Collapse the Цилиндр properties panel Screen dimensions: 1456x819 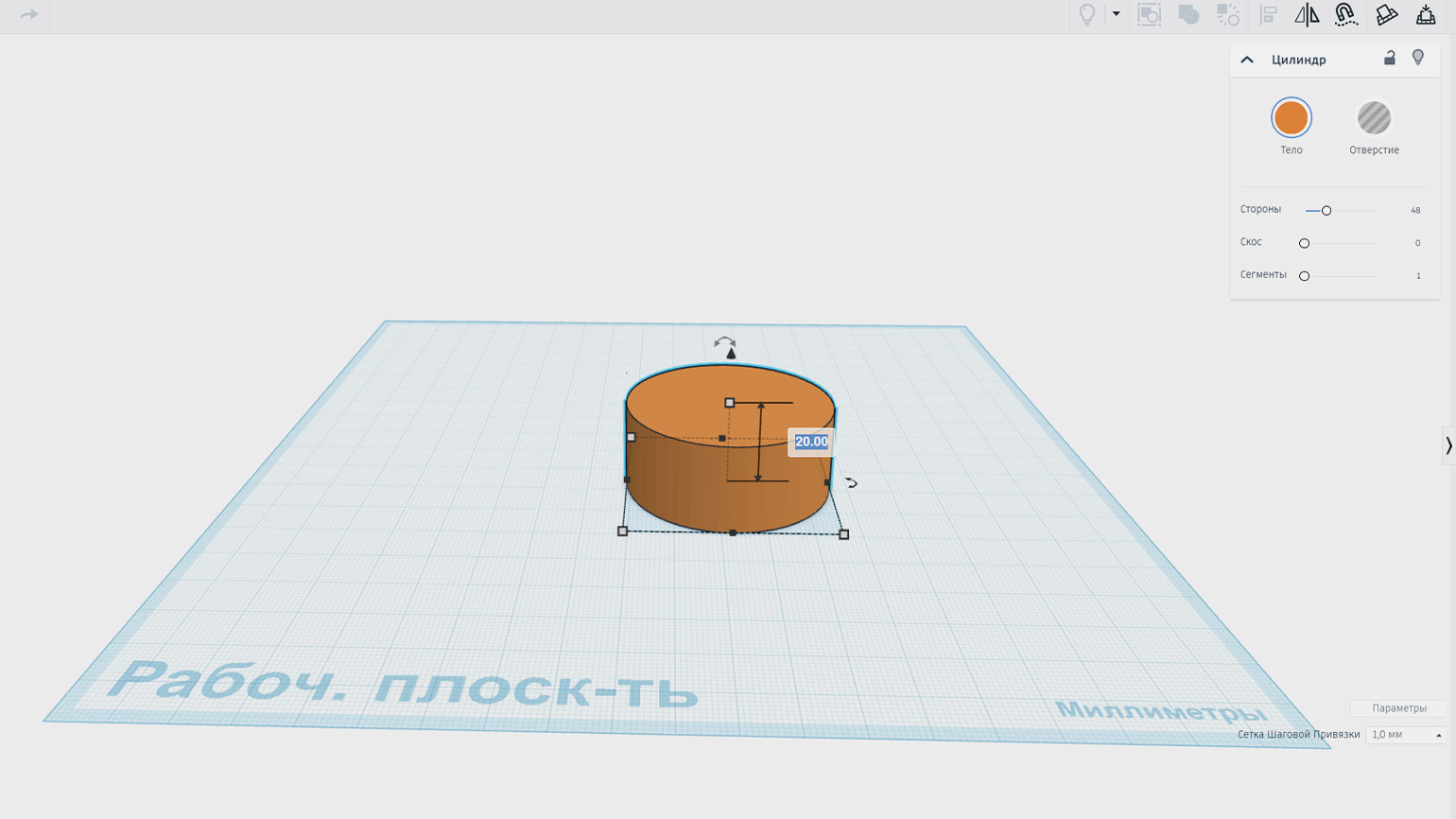1247,60
